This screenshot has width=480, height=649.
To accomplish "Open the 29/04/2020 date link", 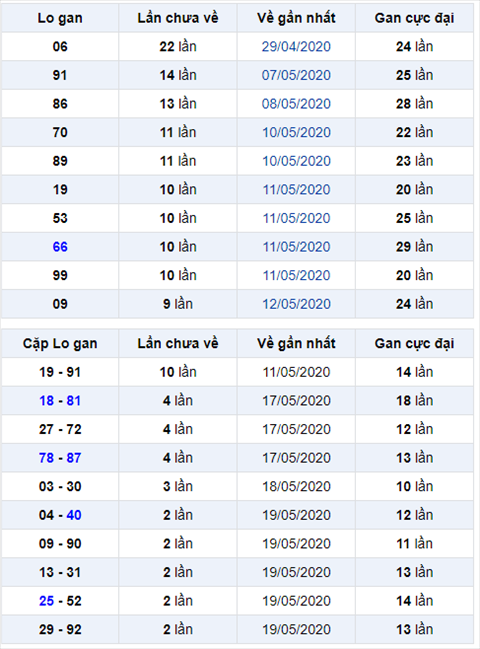I will click(x=296, y=46).
